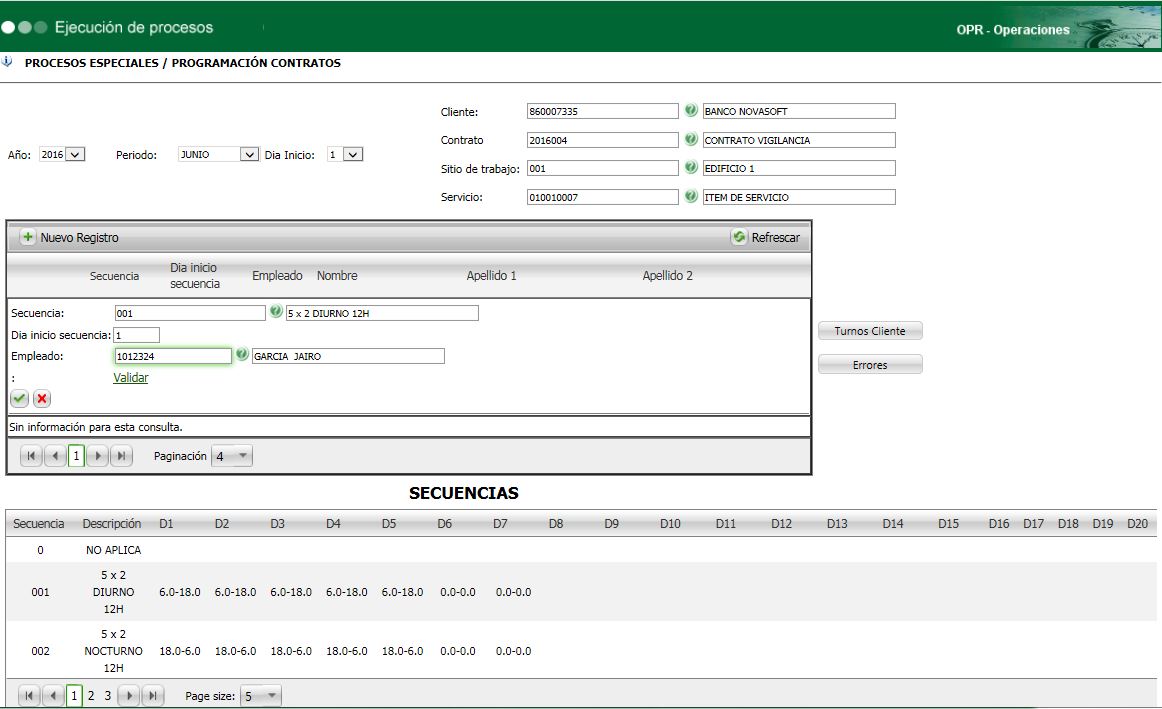The height and width of the screenshot is (709, 1162).
Task: Click the Cliente code field 860007335
Action: 602,111
